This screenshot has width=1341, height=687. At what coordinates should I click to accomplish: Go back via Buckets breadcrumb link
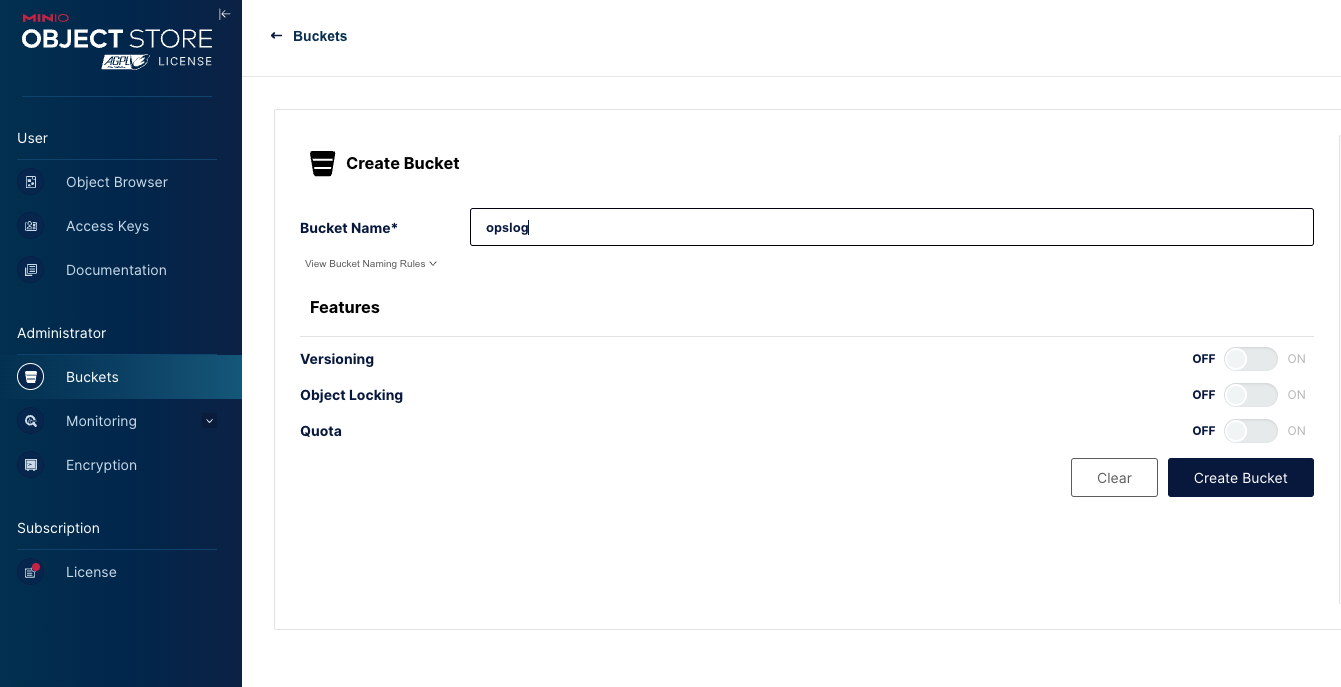(320, 36)
